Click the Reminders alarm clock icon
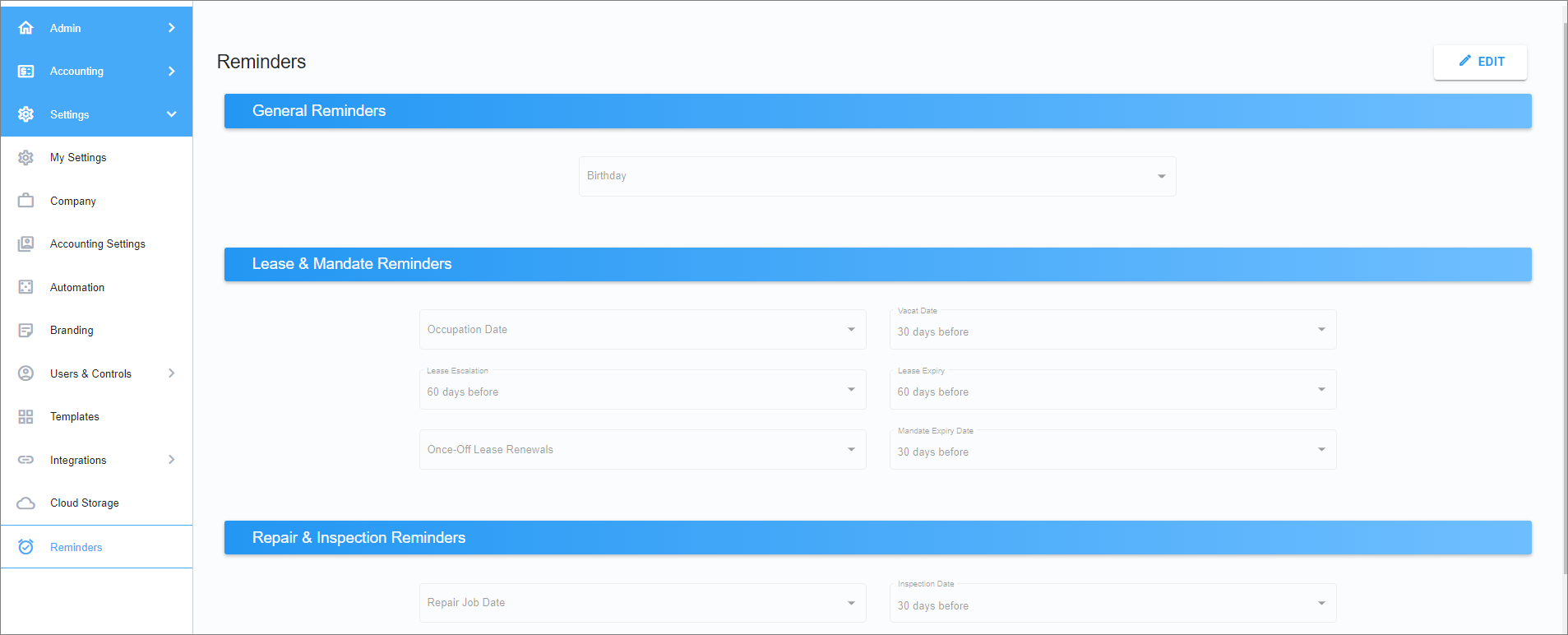 tap(25, 547)
